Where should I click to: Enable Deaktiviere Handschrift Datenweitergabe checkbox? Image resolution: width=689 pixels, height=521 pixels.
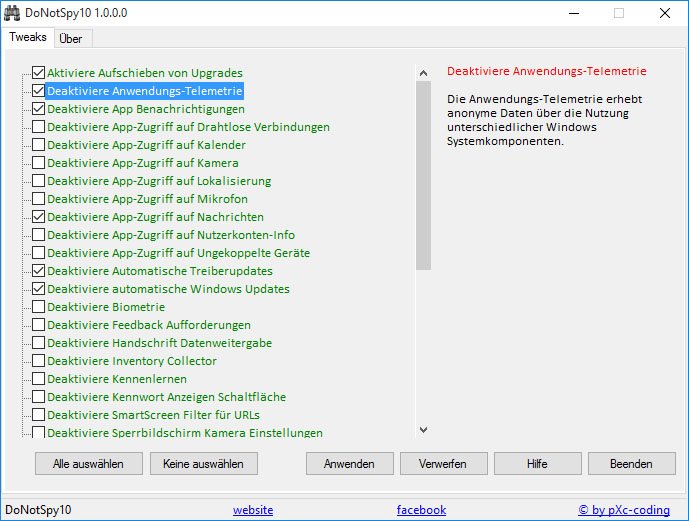click(39, 343)
